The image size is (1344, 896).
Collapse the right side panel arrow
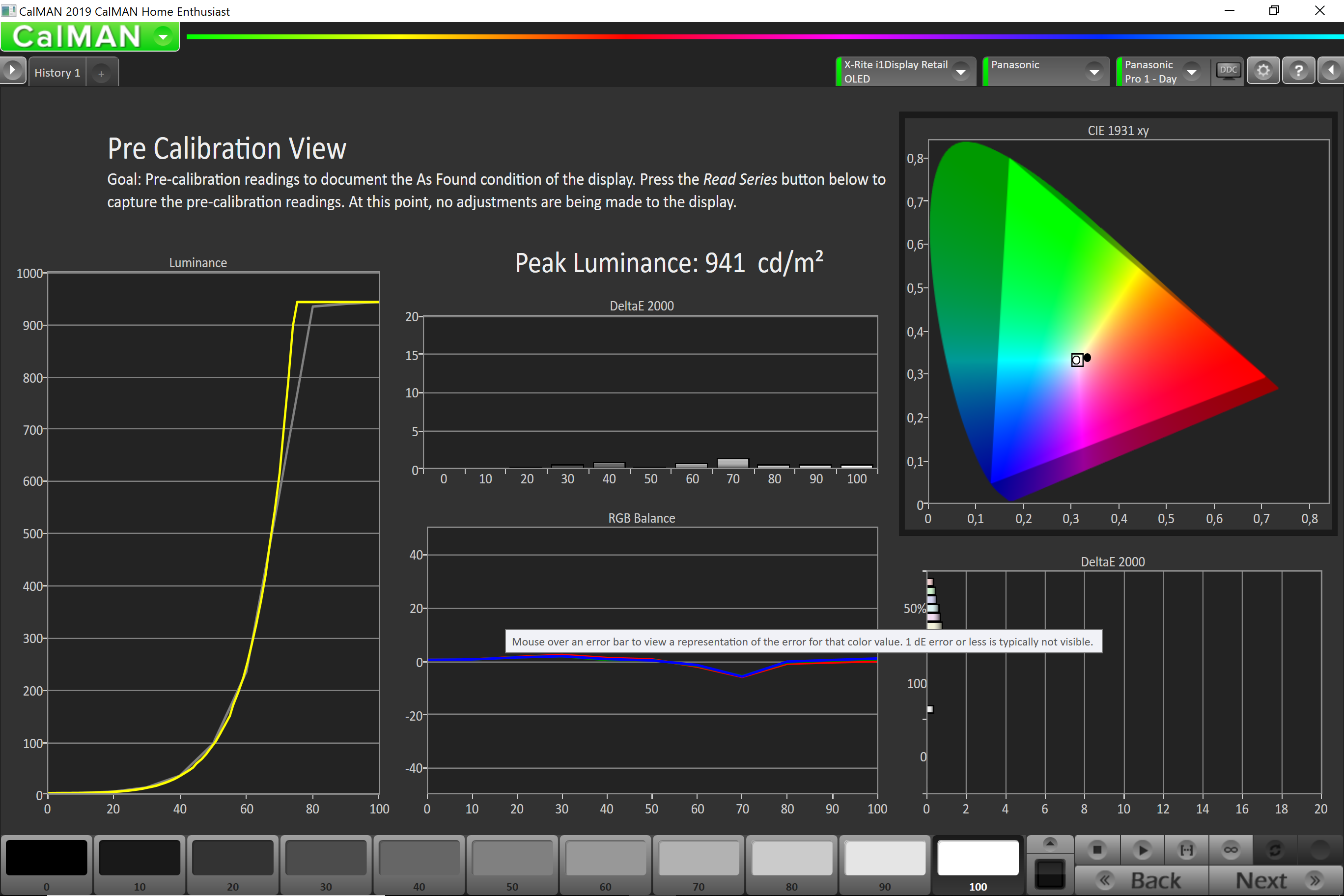[1331, 71]
